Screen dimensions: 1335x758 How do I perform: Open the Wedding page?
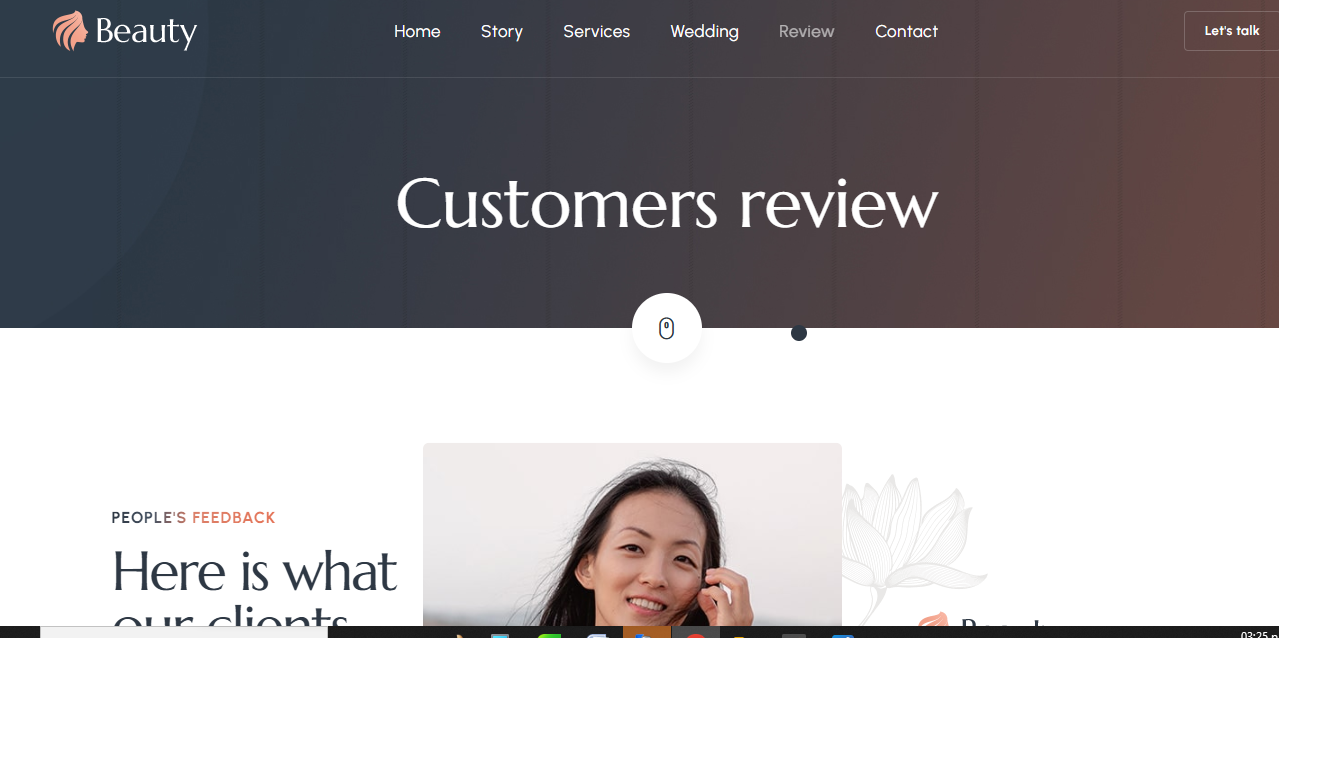(705, 31)
